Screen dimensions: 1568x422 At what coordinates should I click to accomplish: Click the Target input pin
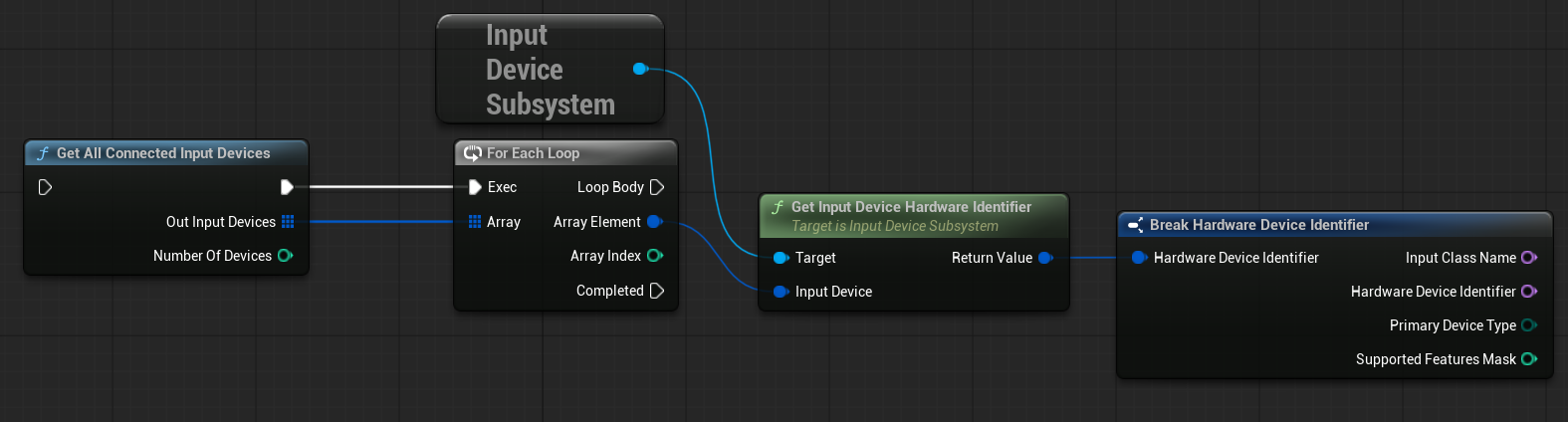coord(781,258)
